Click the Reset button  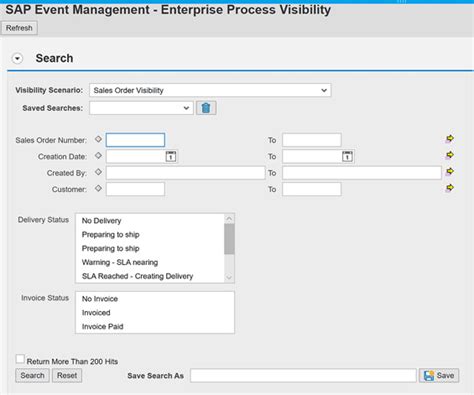67,375
